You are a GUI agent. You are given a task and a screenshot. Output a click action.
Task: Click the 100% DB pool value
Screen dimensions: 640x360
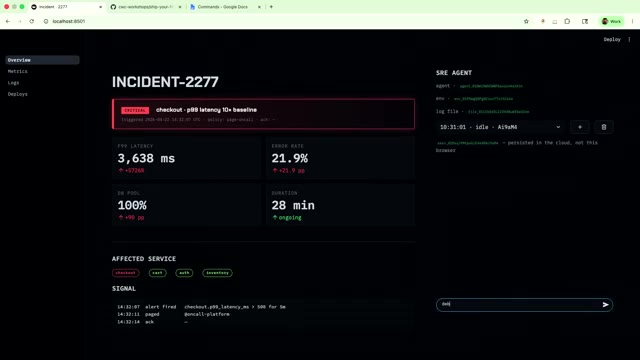click(132, 205)
